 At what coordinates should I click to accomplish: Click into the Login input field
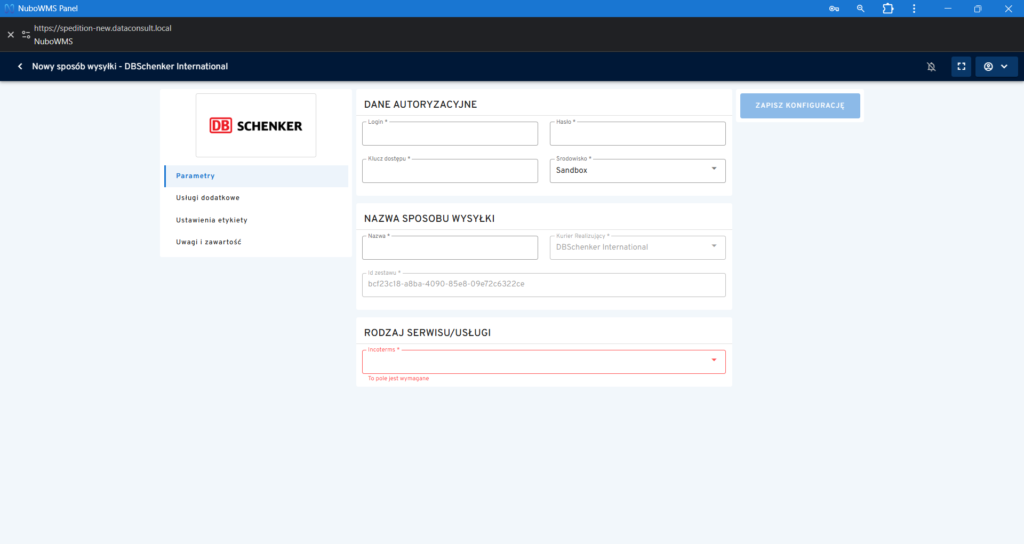(450, 134)
